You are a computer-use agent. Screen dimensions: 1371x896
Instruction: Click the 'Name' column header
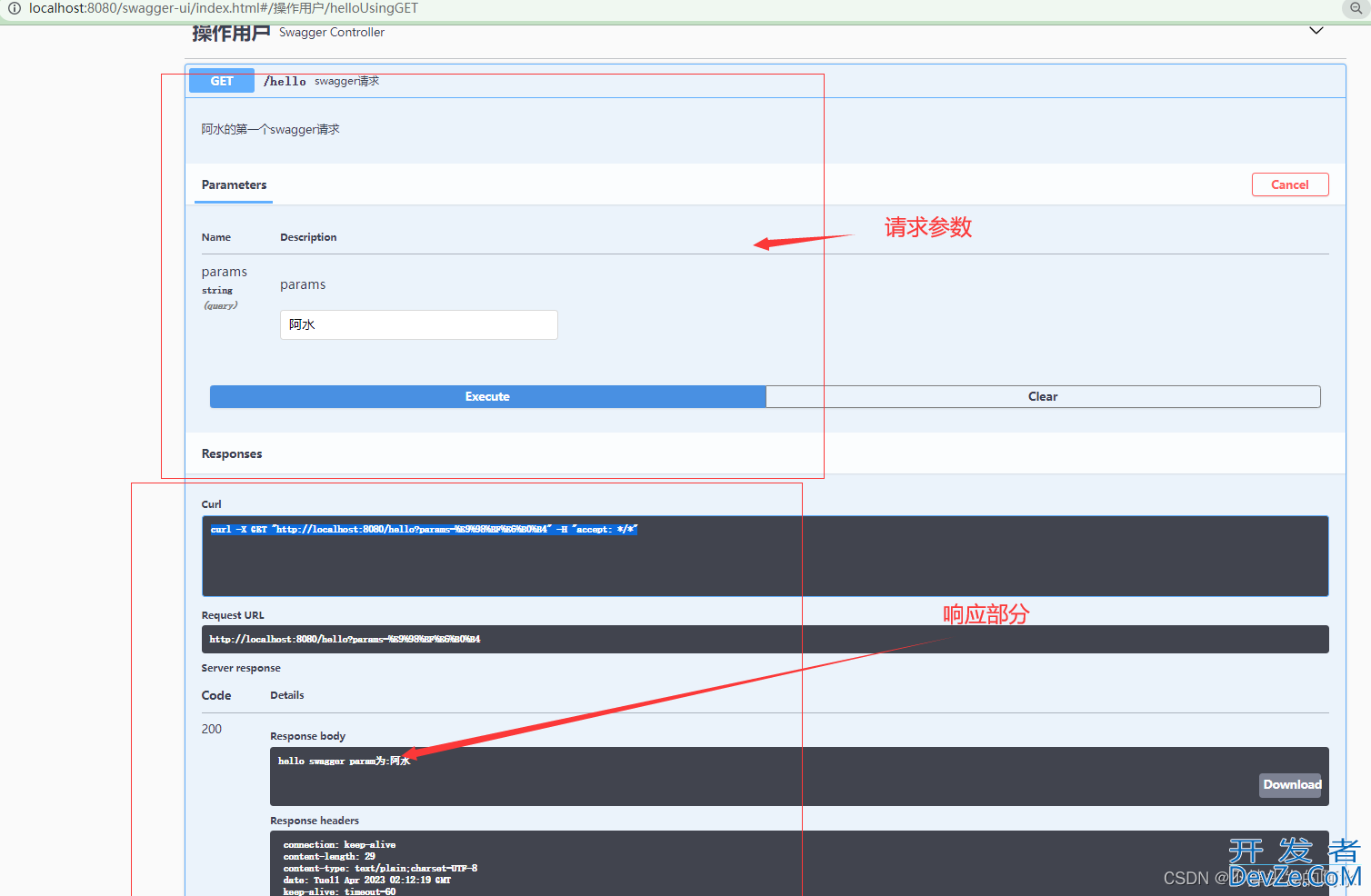click(x=216, y=237)
